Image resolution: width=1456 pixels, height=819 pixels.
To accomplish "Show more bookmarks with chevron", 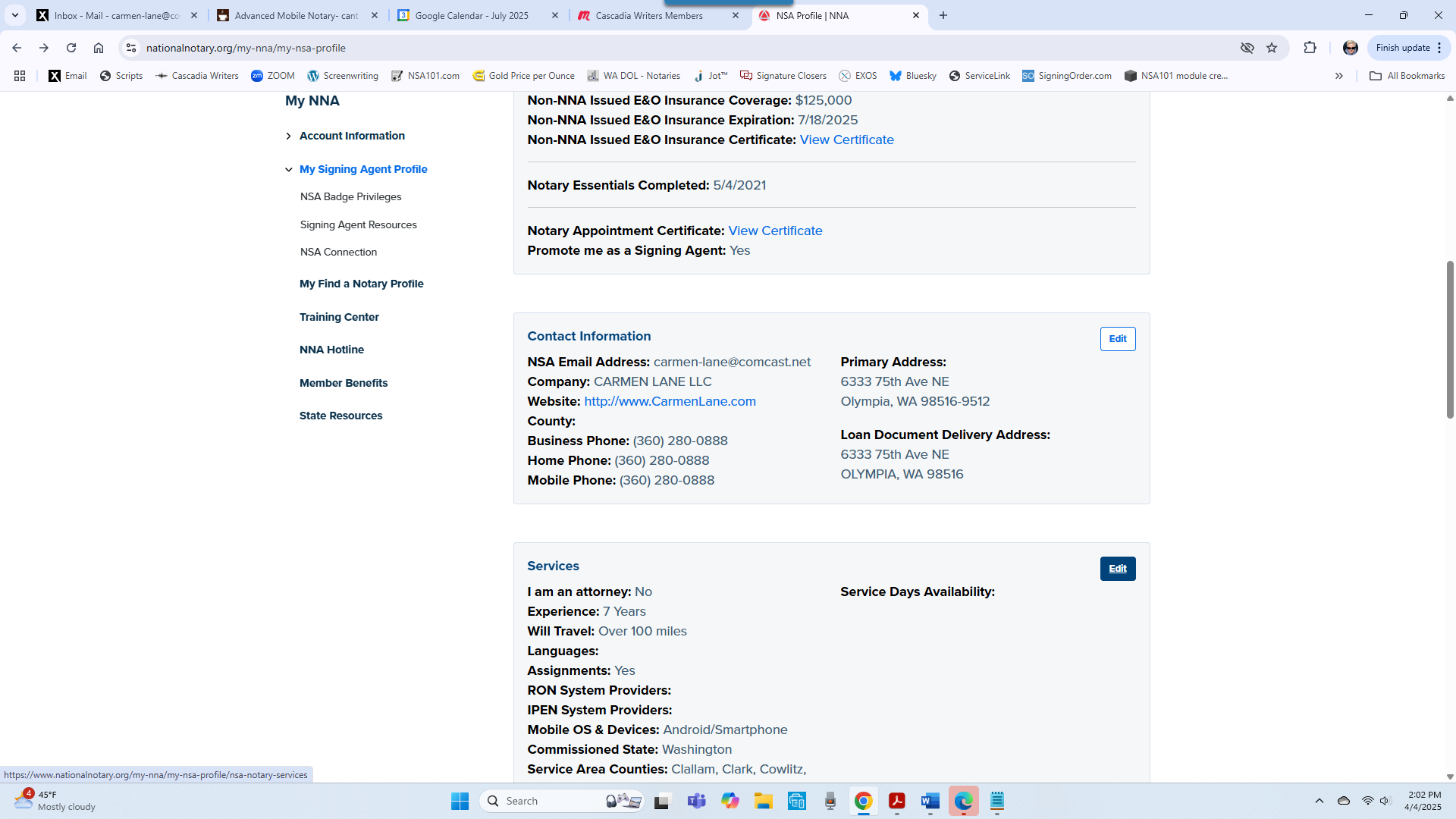I will (x=1339, y=76).
